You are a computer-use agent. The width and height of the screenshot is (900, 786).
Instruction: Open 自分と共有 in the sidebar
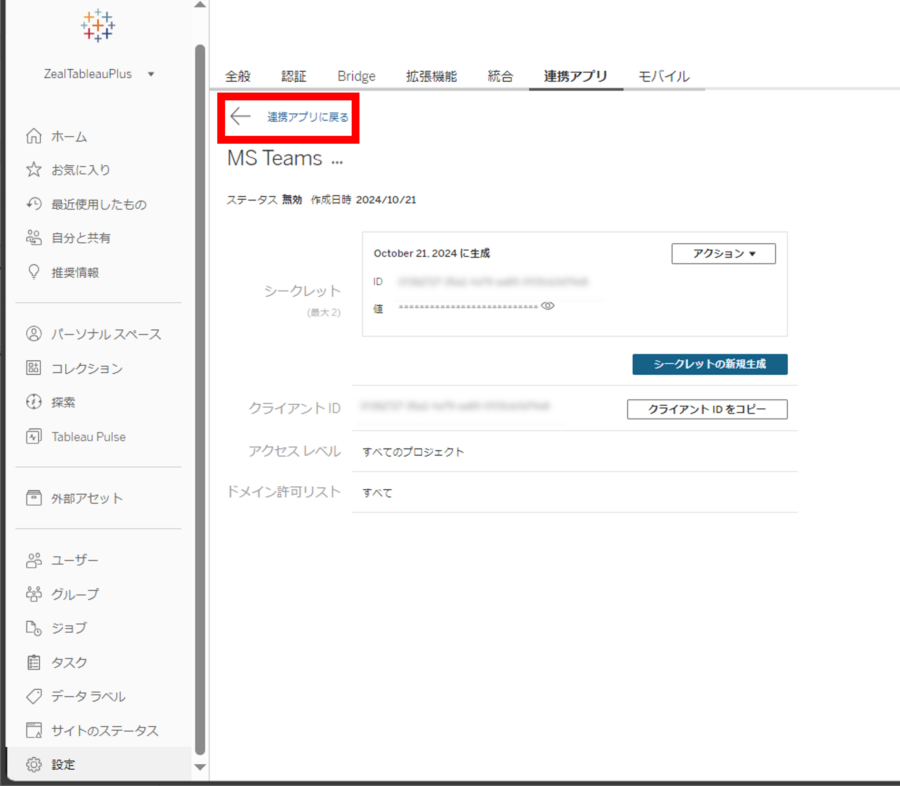80,238
